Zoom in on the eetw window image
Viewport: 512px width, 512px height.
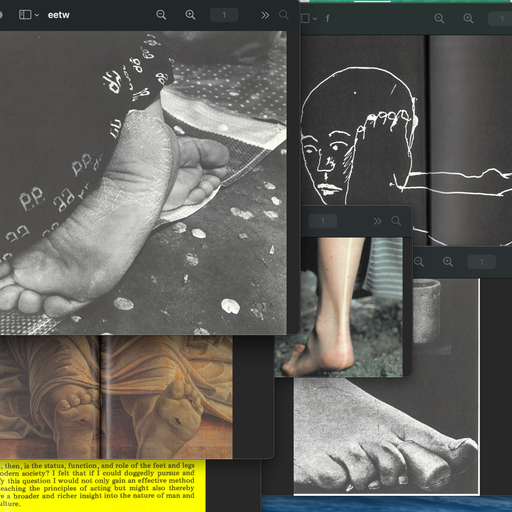190,15
